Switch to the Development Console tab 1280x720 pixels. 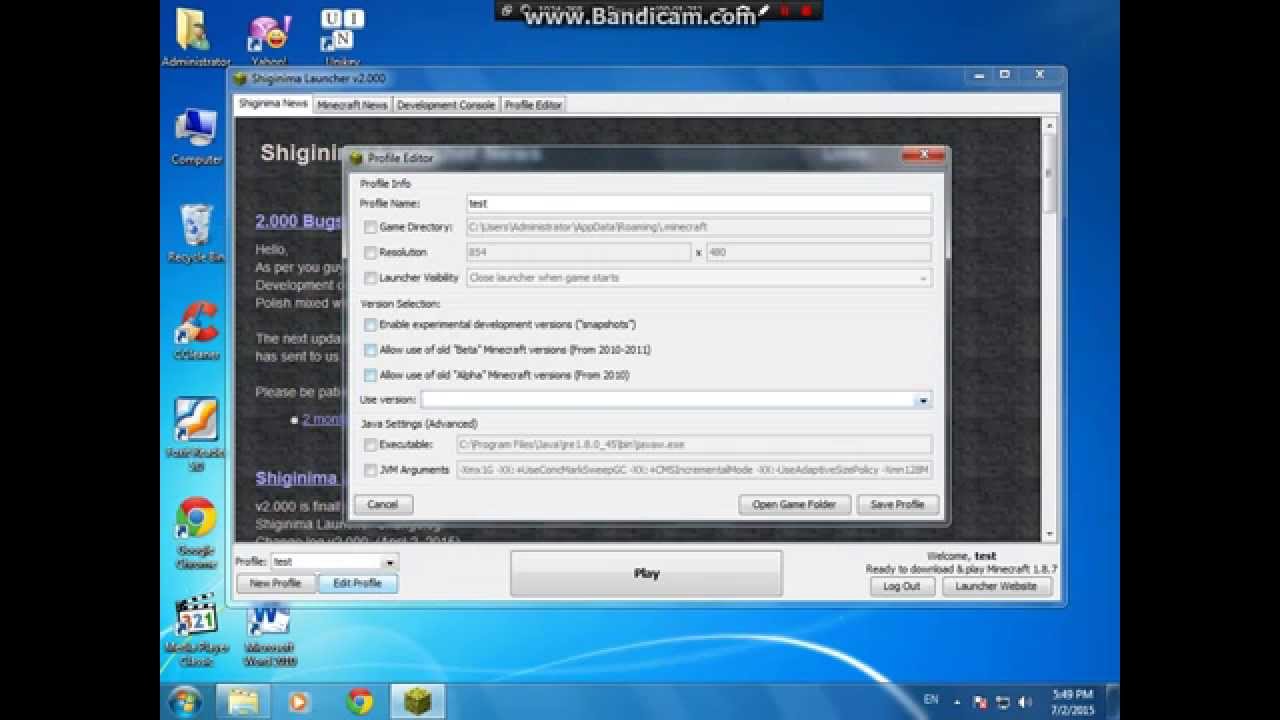[446, 105]
